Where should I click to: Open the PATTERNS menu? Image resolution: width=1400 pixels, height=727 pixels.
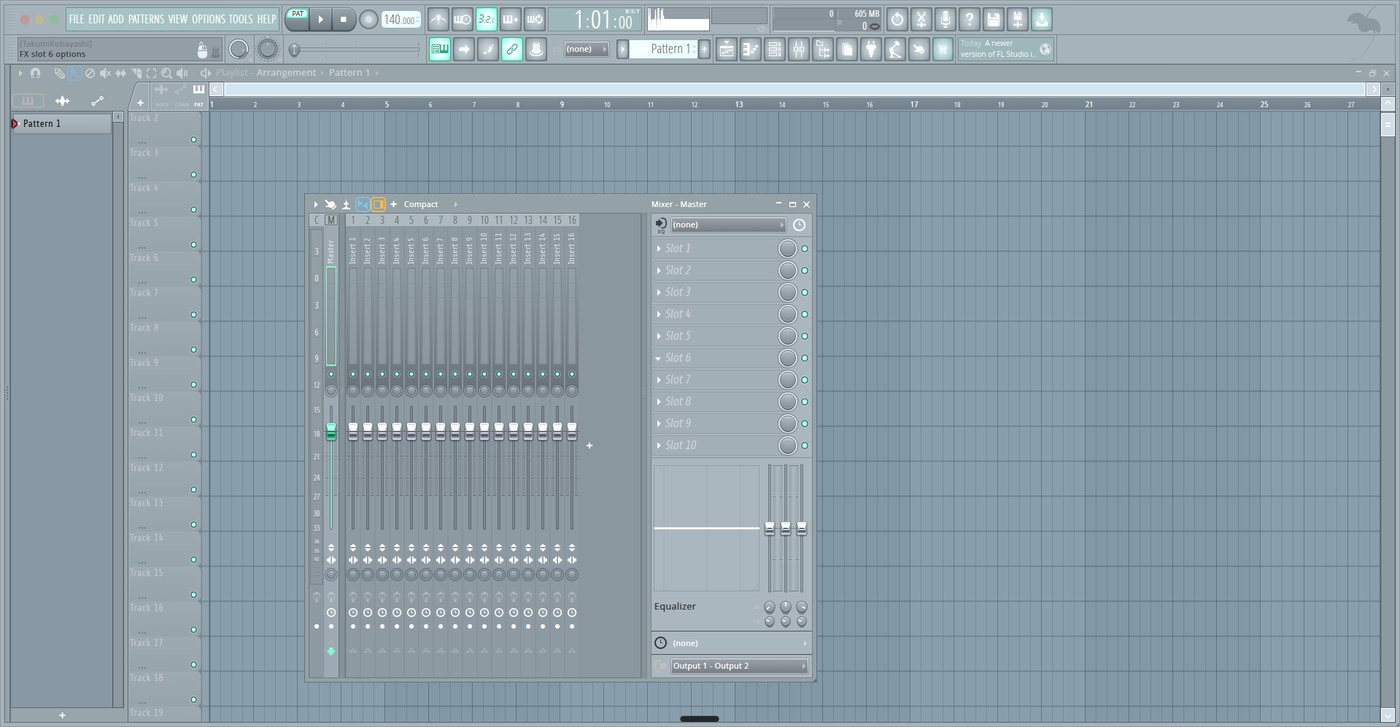[x=146, y=19]
